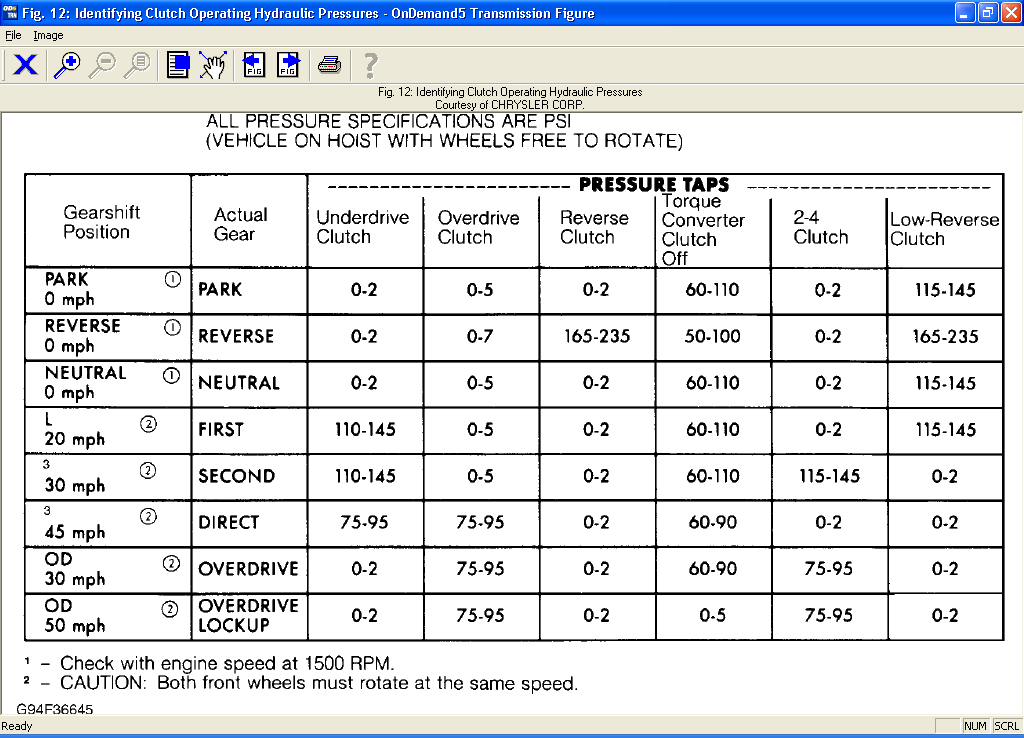Click the '3 30 mph' gearshift cell

pyautogui.click(x=108, y=477)
